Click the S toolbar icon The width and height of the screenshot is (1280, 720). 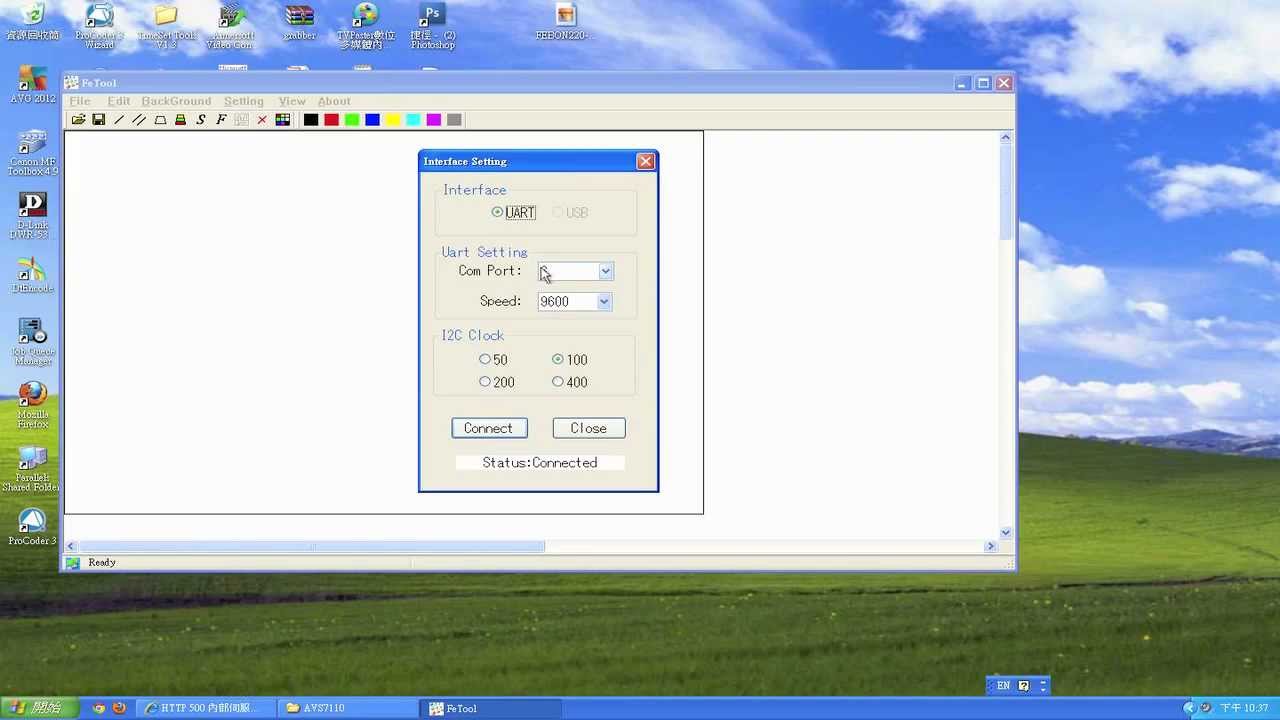coord(201,120)
